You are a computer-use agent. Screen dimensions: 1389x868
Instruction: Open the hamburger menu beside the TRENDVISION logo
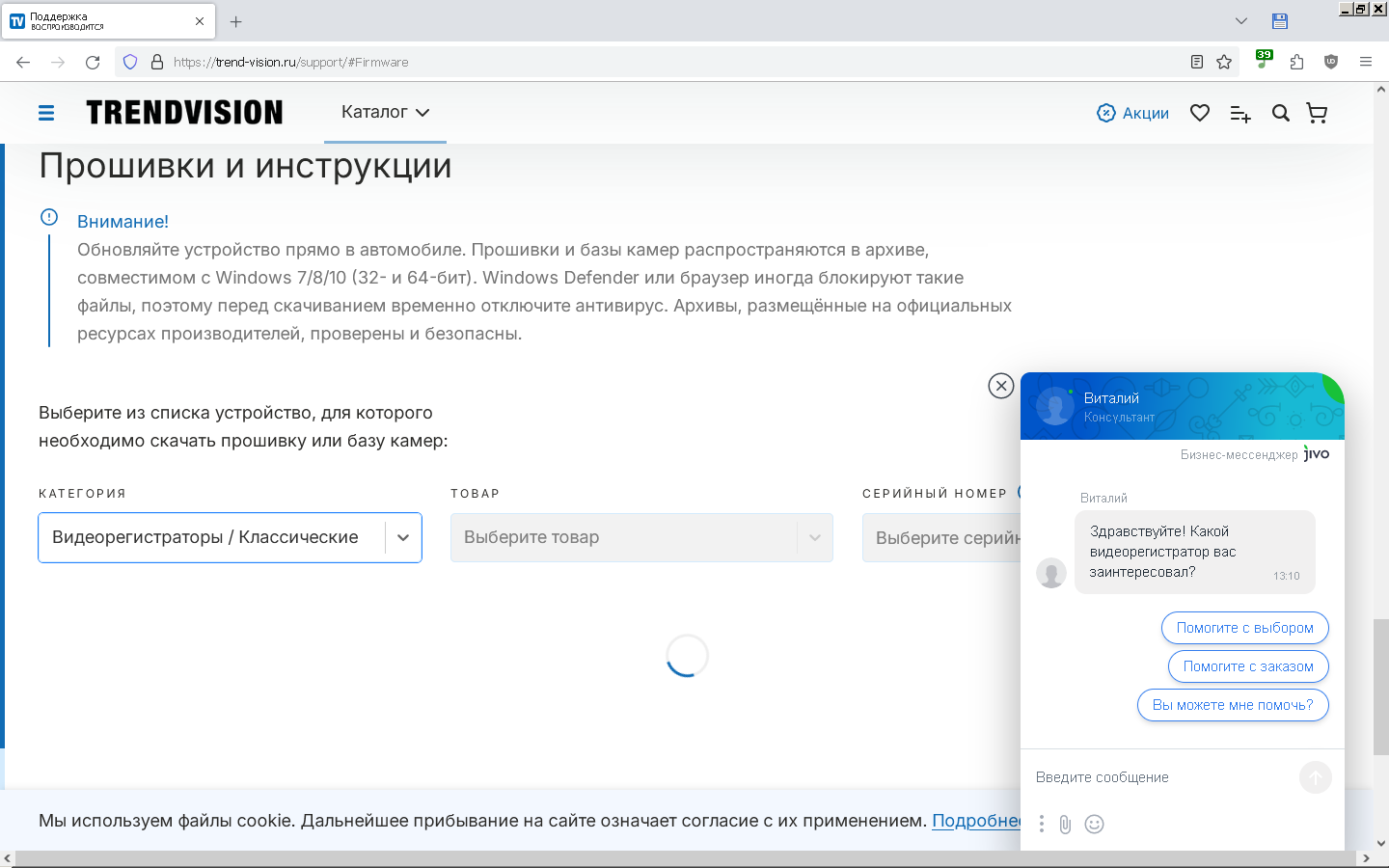(x=46, y=113)
